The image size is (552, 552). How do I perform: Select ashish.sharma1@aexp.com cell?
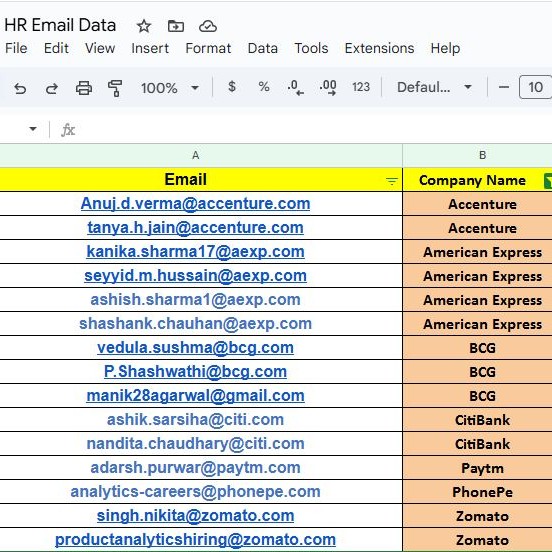tap(201, 300)
